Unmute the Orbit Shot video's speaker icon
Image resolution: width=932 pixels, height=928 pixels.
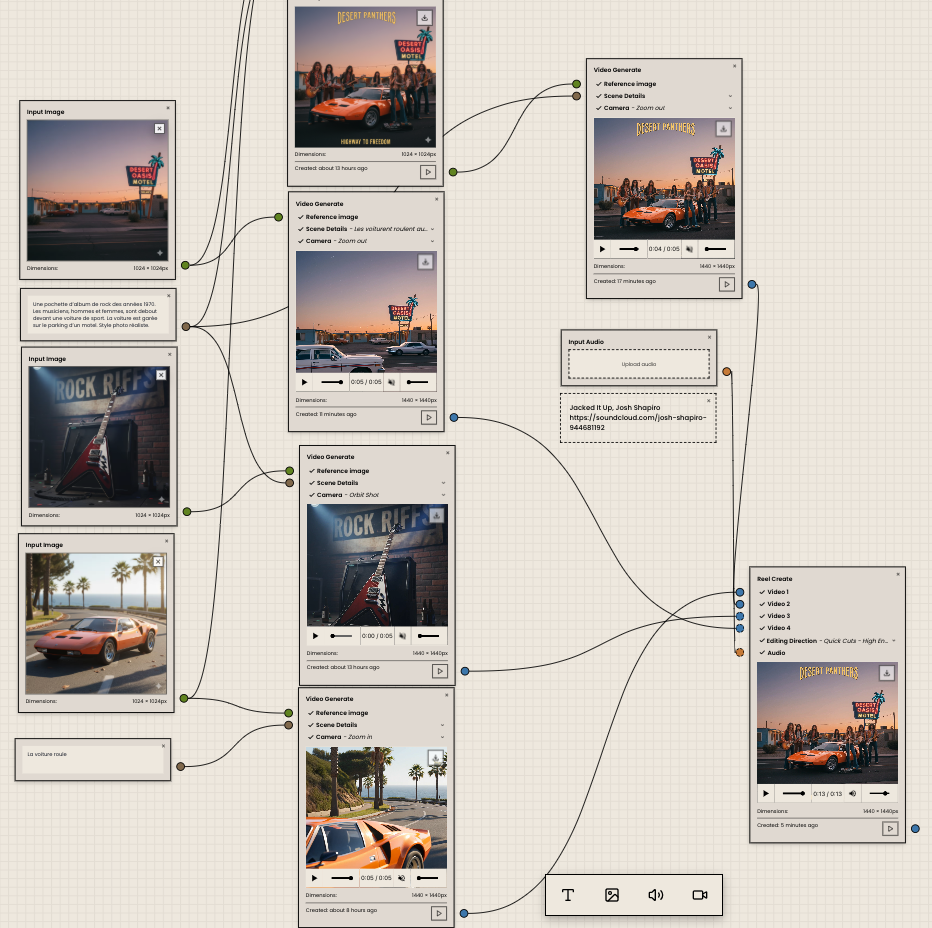(402, 635)
